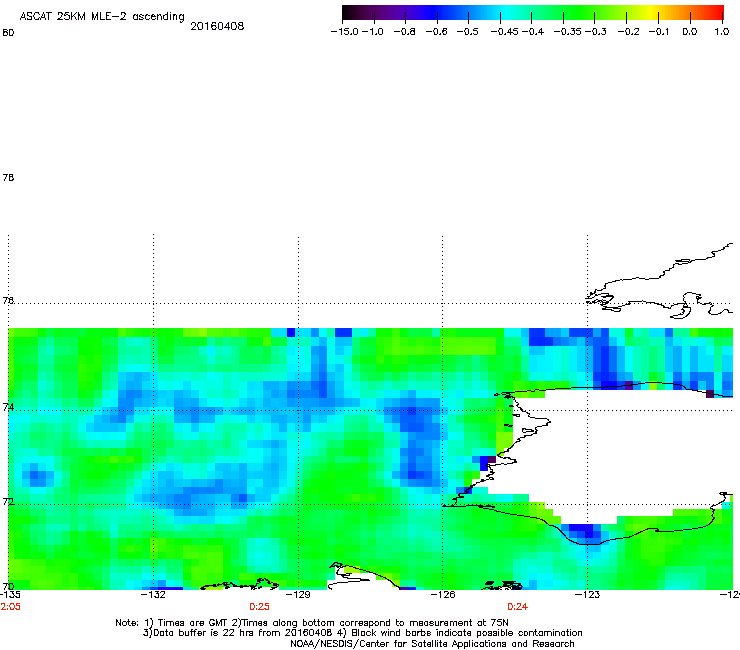
Task: Click the color bar label 0.0
Action: 690,32
